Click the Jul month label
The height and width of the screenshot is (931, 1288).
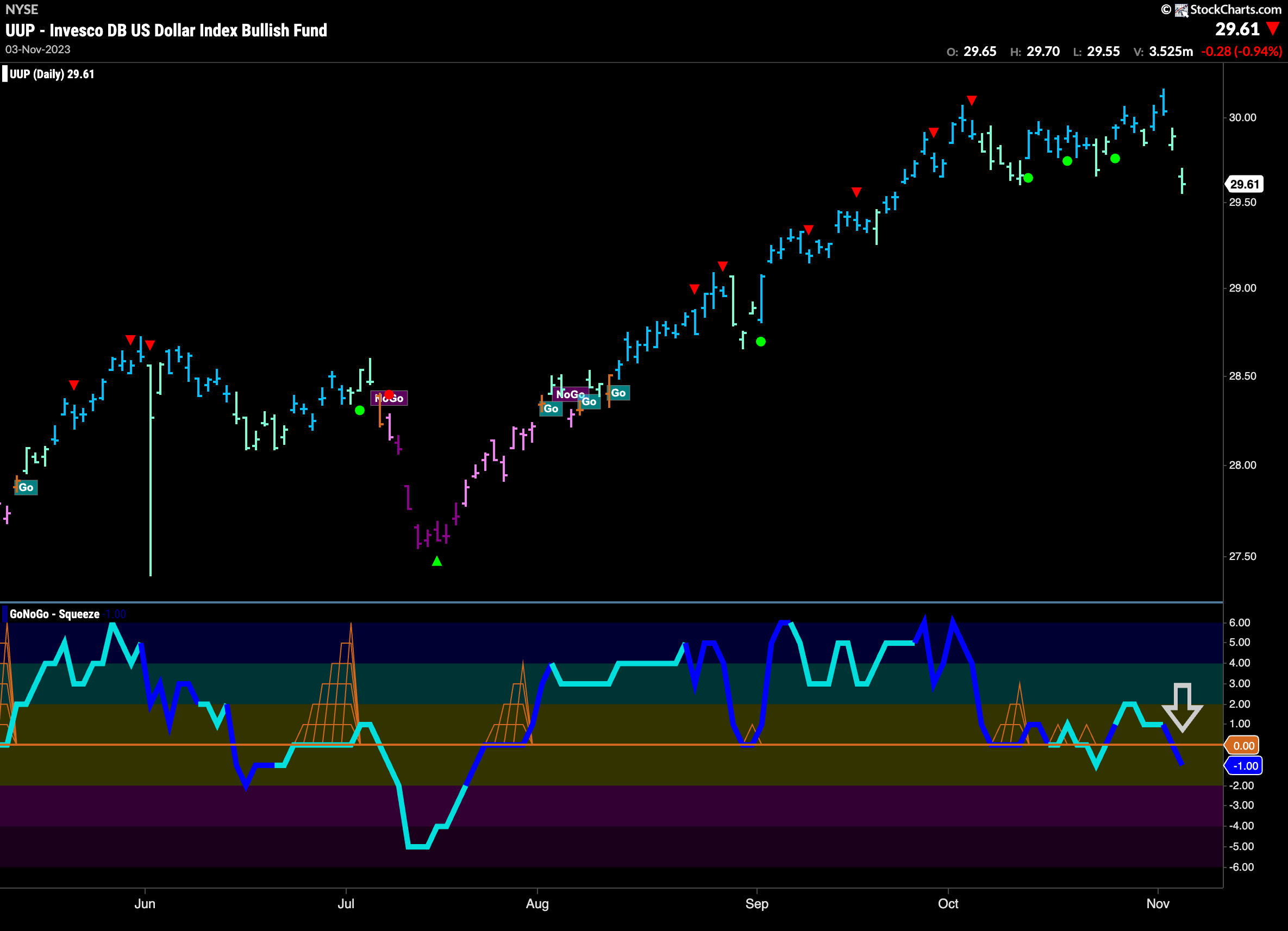[x=346, y=904]
